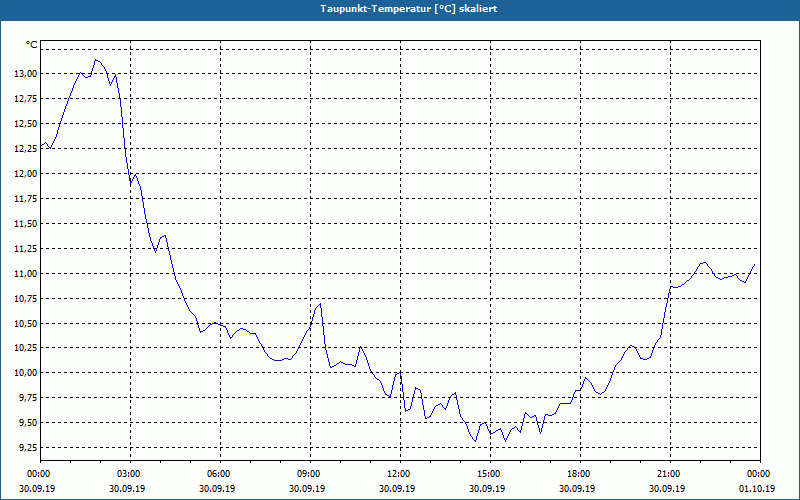Pick the 18:00 x-axis time label

tap(578, 474)
